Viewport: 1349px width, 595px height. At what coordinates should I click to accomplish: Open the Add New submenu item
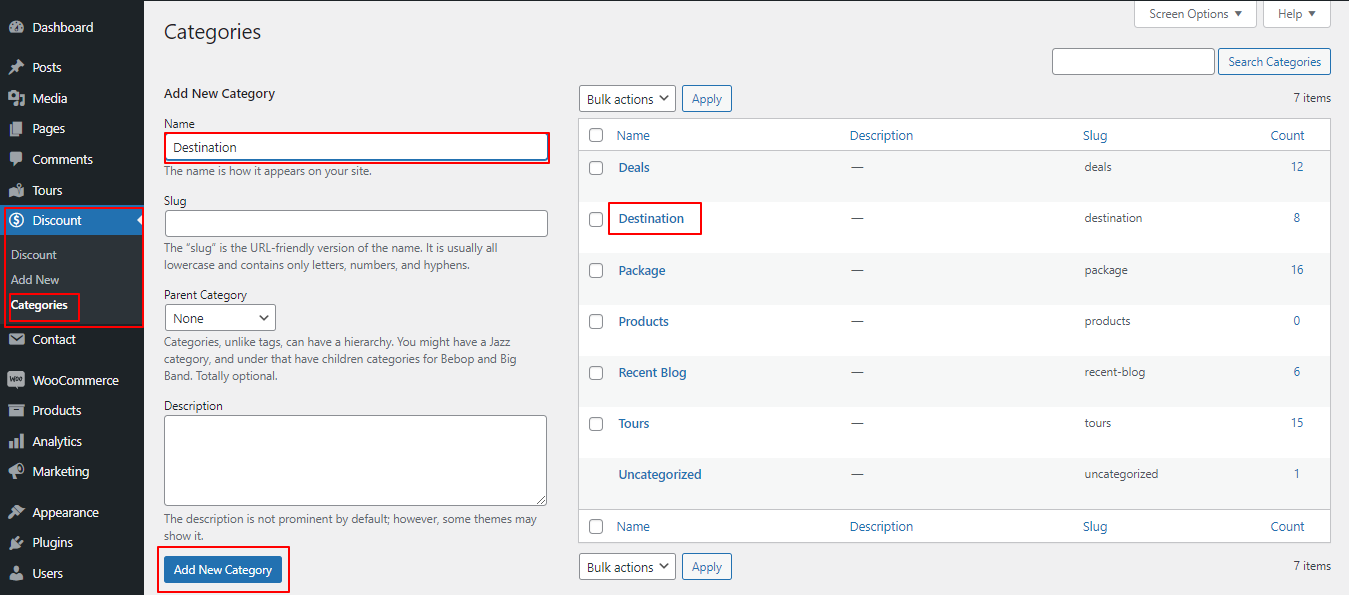coord(35,280)
